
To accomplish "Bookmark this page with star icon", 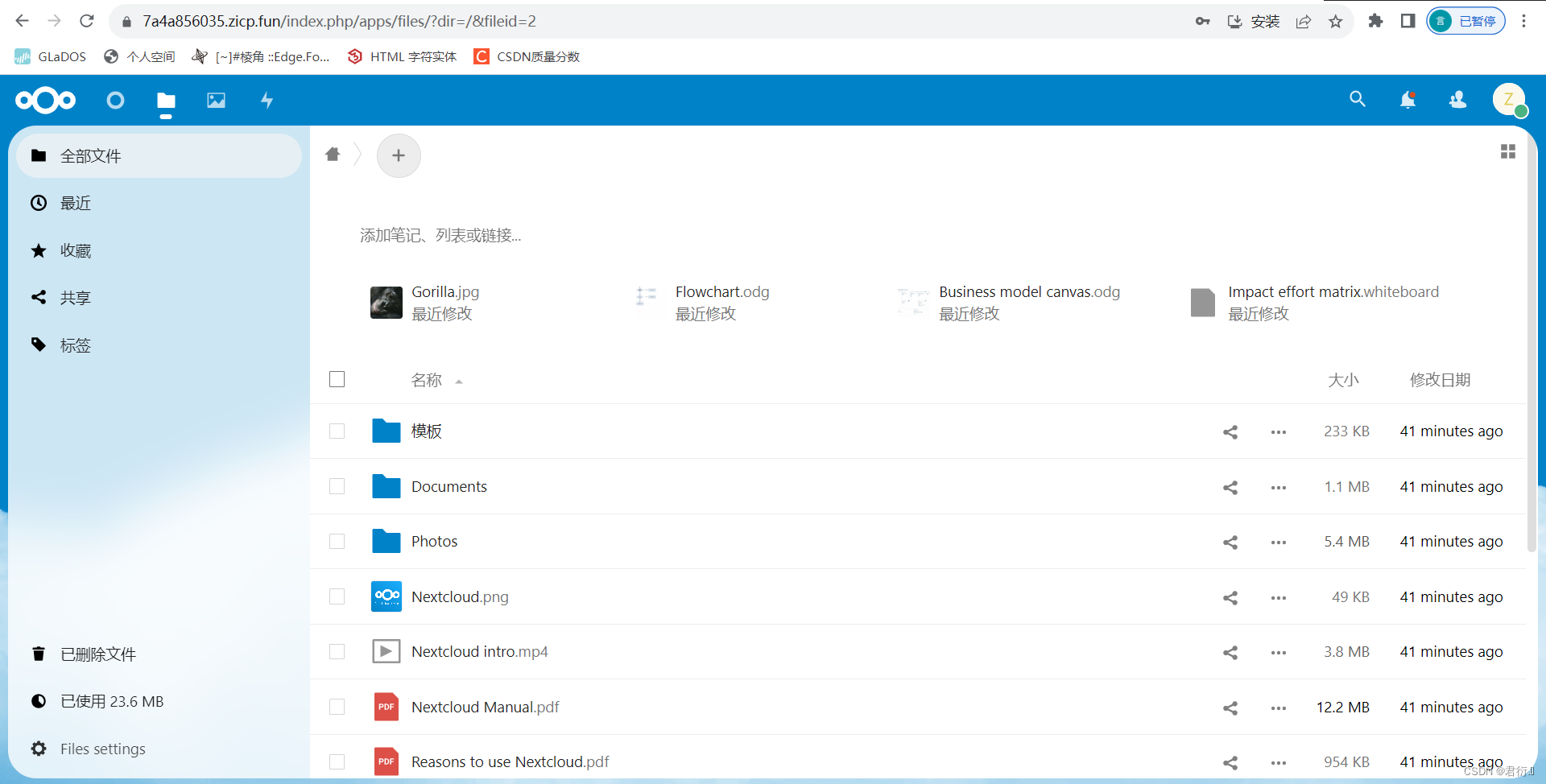I will (x=1336, y=22).
